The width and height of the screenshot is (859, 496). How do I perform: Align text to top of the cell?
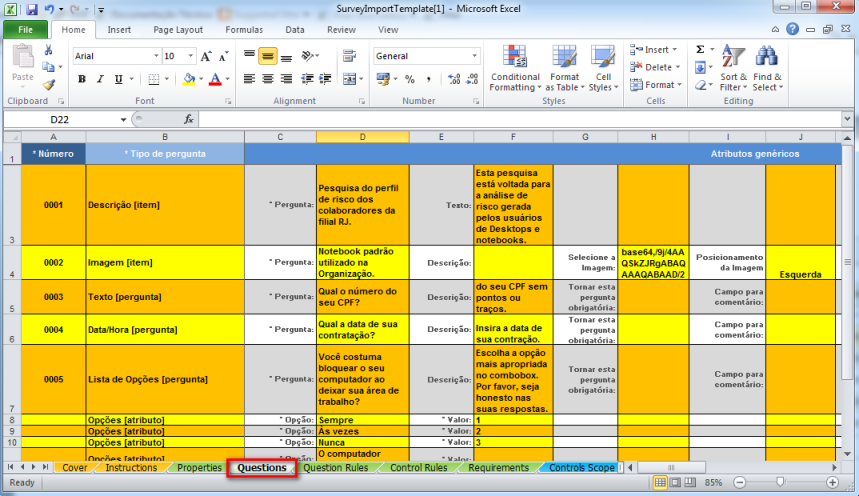pos(249,56)
